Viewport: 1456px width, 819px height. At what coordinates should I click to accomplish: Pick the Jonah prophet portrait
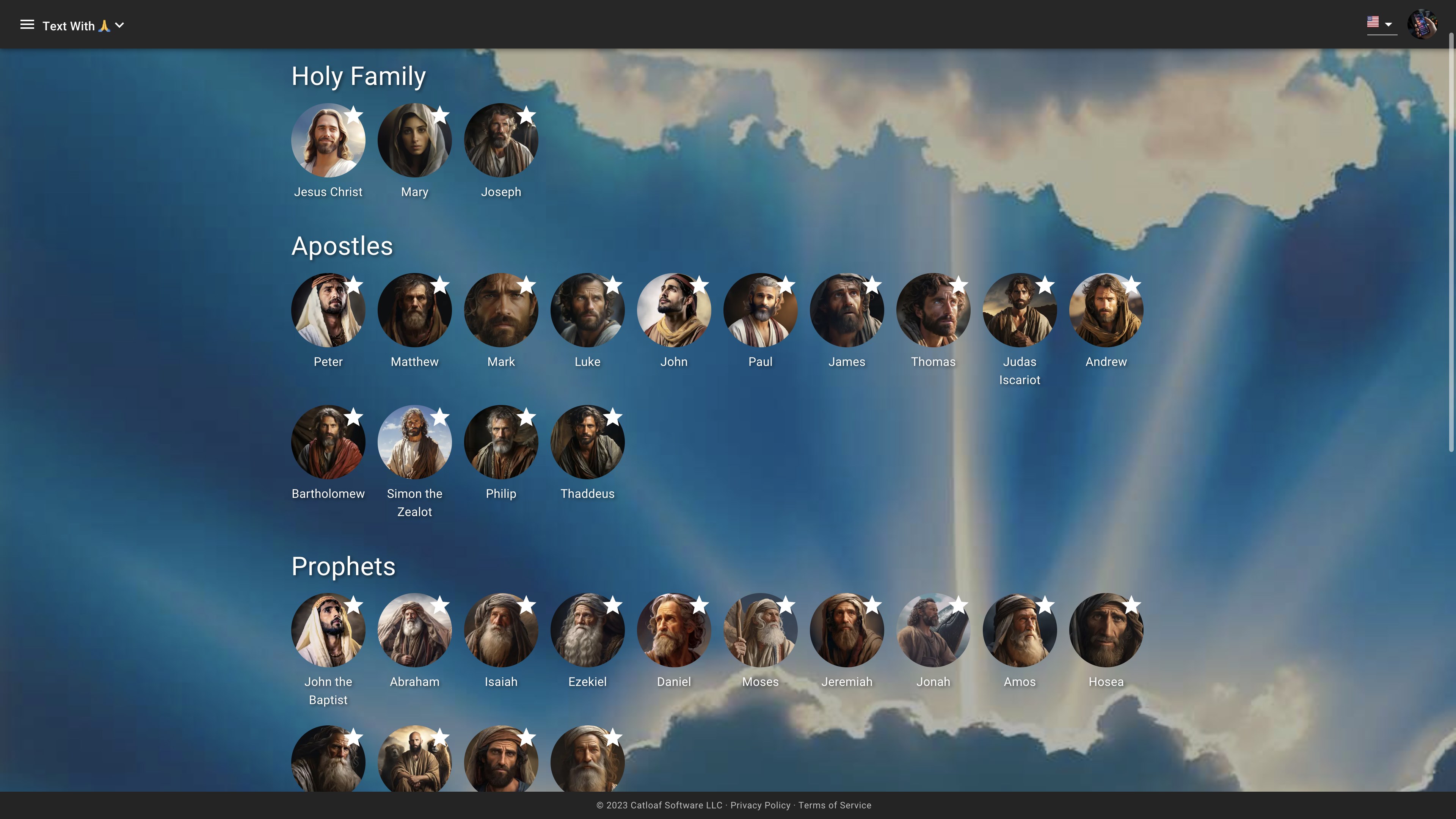point(933,631)
